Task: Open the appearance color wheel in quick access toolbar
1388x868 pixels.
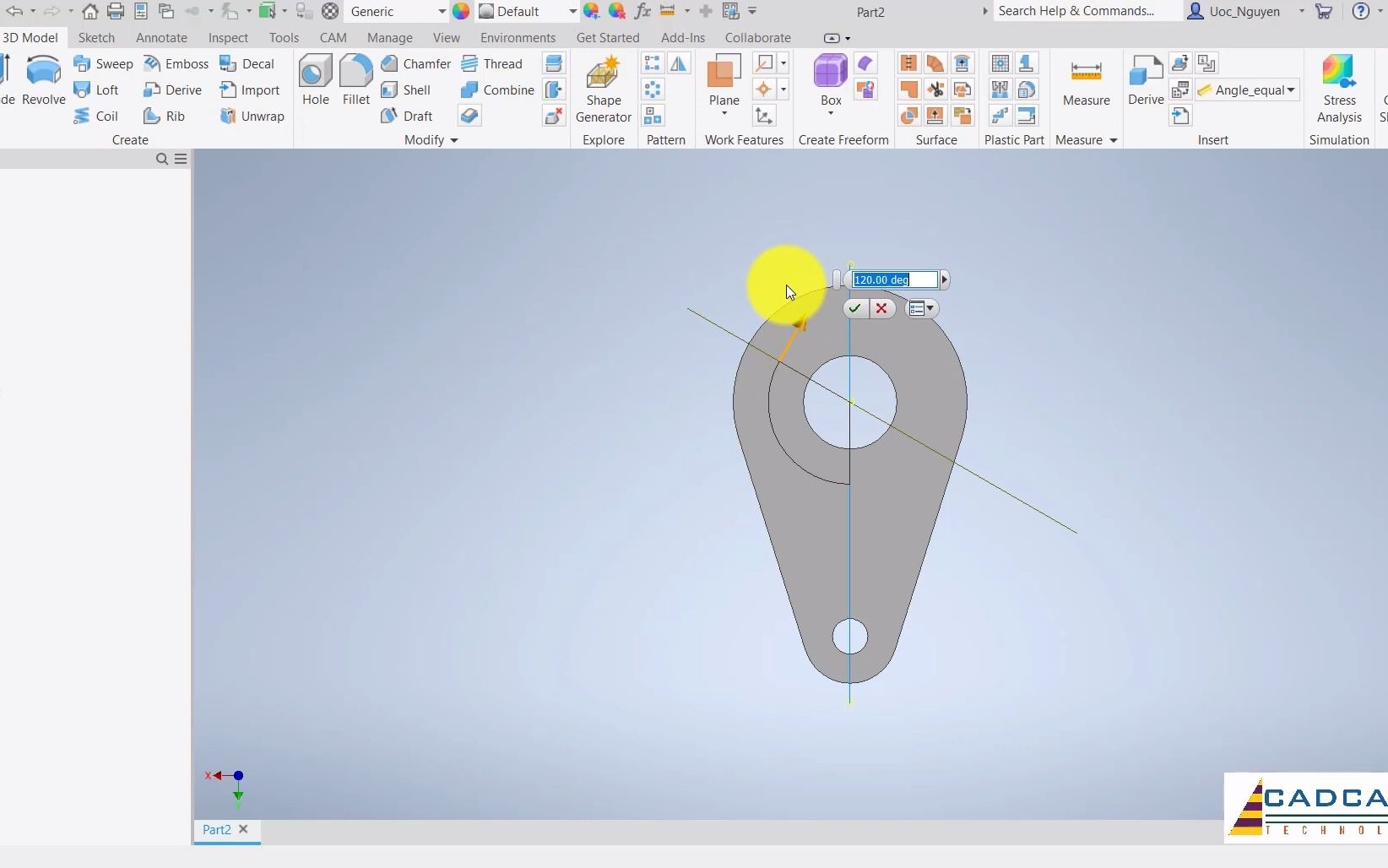Action: click(461, 11)
